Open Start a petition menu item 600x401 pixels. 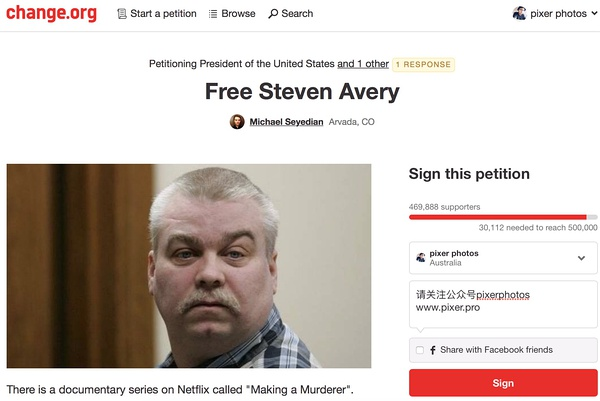coord(157,14)
